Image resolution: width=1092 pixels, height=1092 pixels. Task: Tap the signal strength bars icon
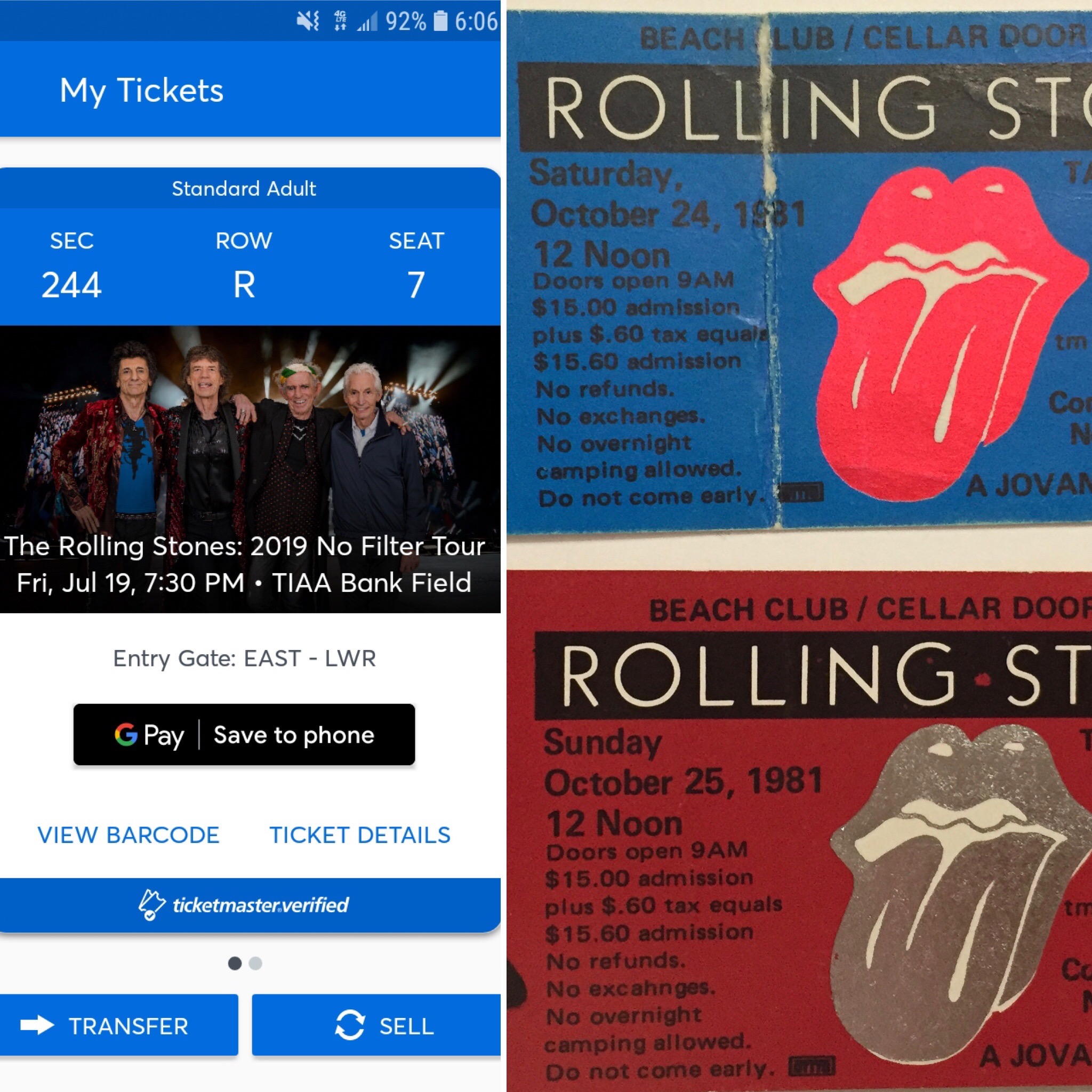tap(367, 22)
